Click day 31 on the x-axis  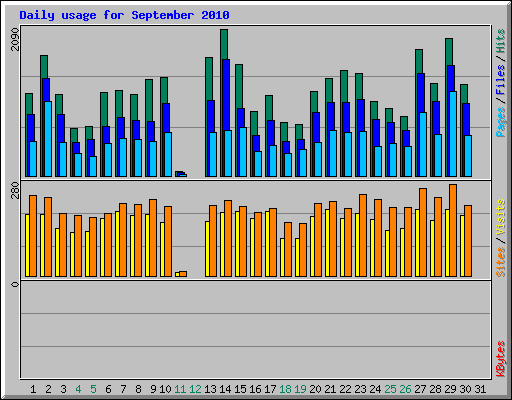pos(480,389)
